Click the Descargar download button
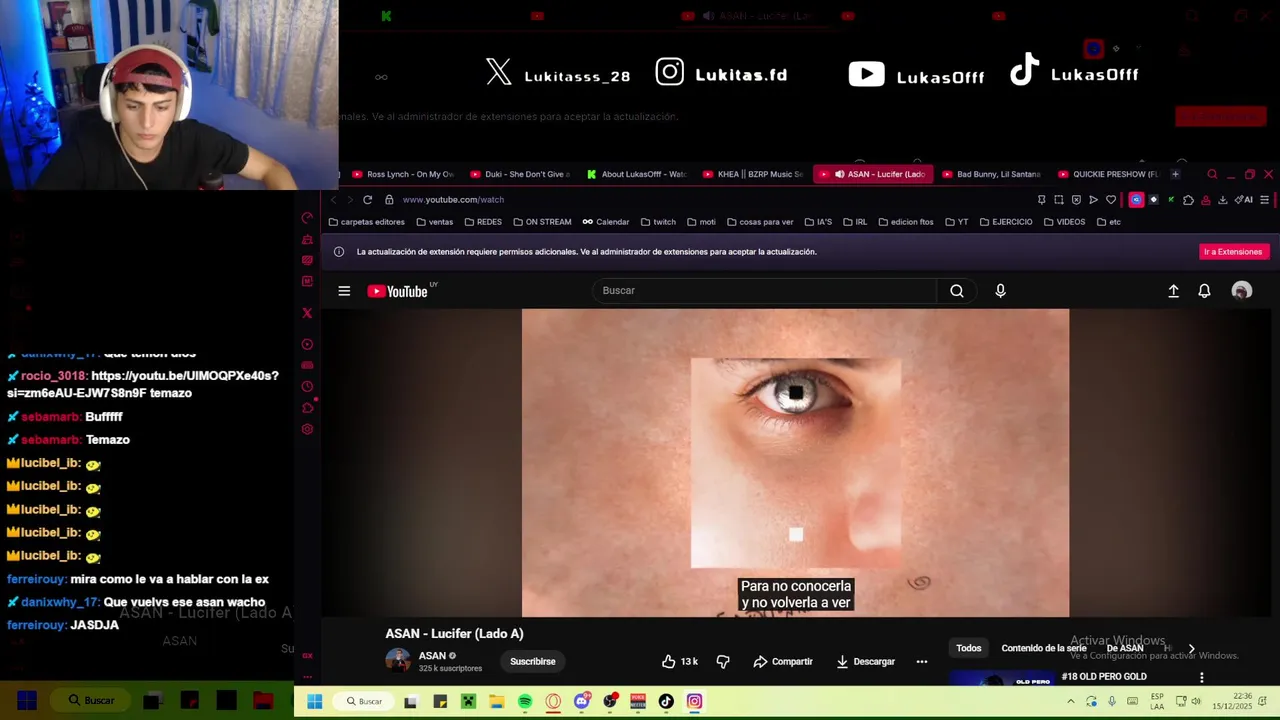This screenshot has width=1280, height=720. tap(865, 661)
